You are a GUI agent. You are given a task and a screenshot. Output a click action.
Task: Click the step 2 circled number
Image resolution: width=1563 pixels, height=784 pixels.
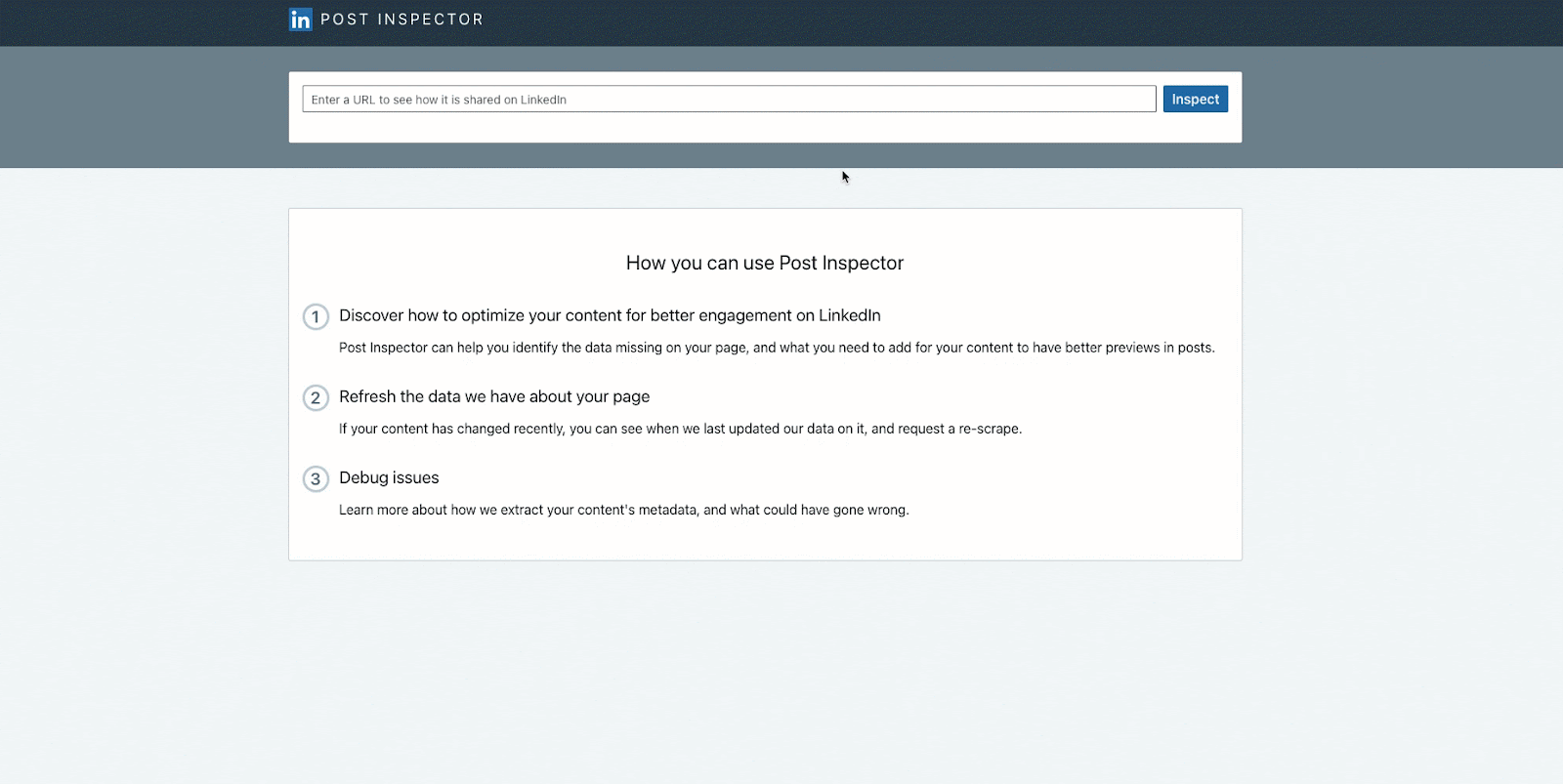click(316, 397)
